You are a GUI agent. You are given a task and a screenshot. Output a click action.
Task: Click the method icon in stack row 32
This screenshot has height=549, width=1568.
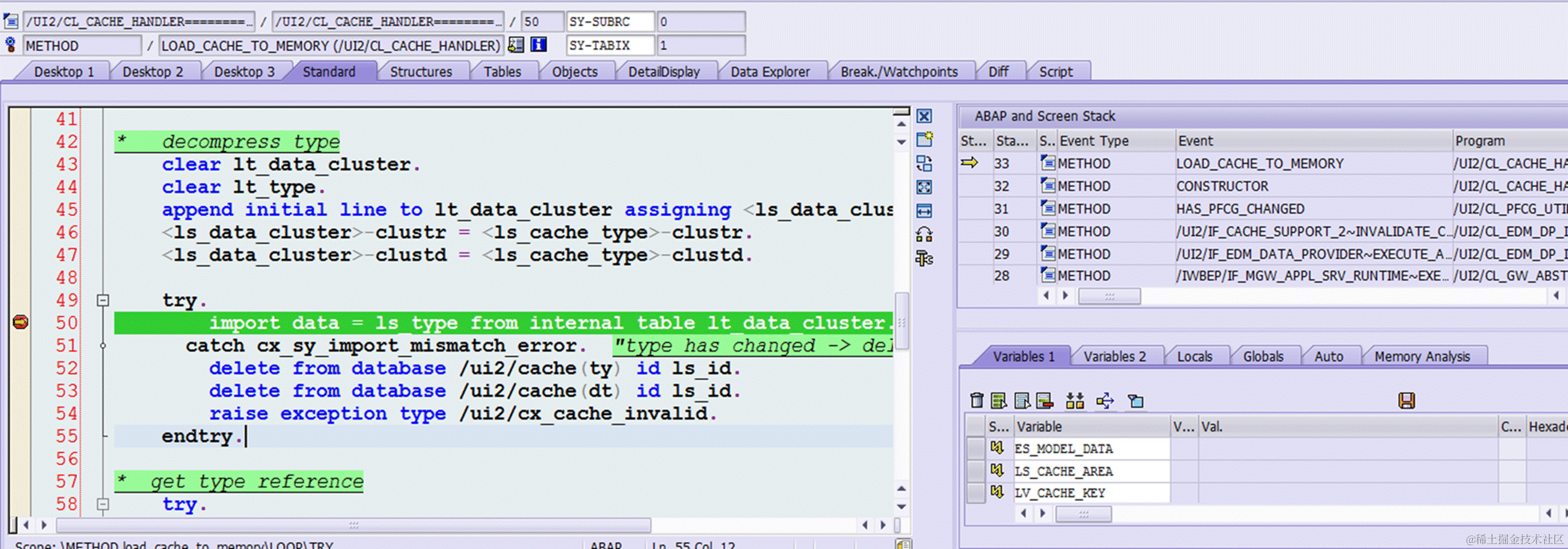[1048, 185]
